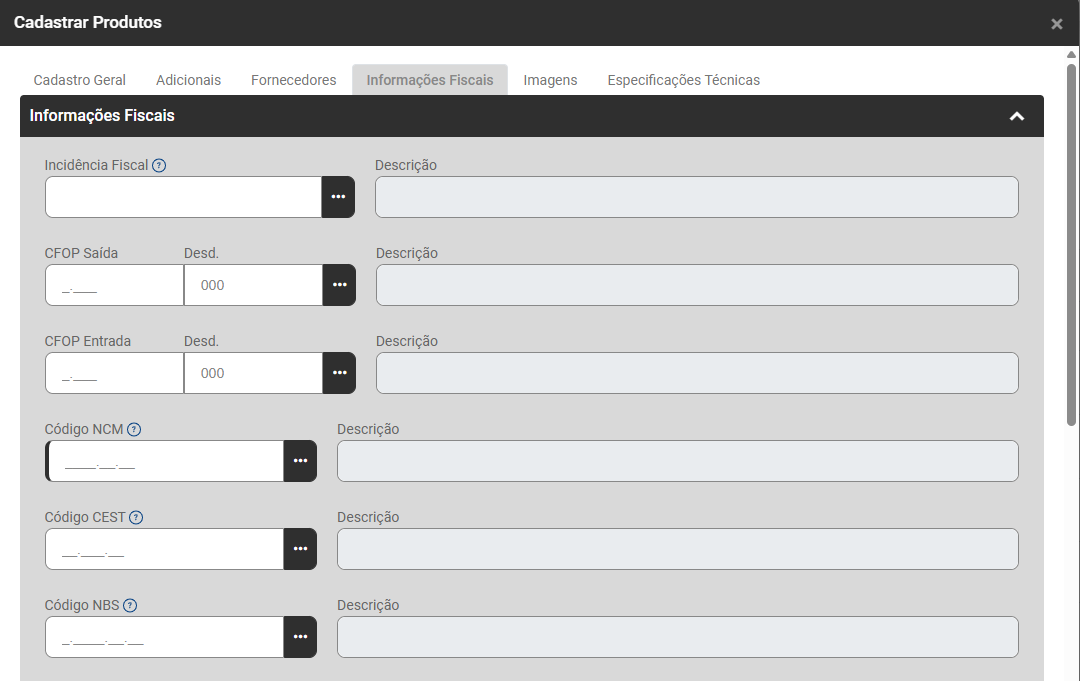
Task: Open the CFOP Saída search ellipsis
Action: [339, 285]
